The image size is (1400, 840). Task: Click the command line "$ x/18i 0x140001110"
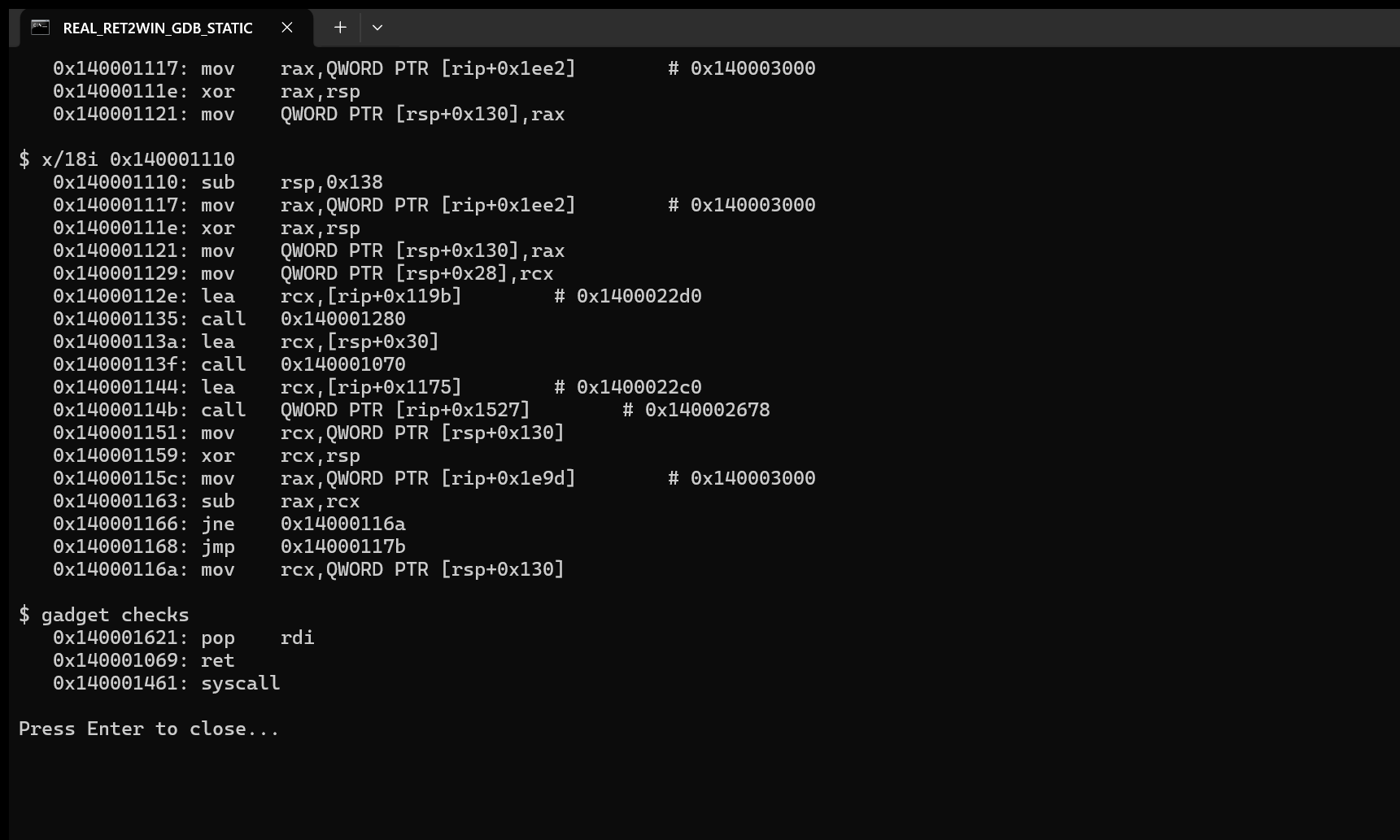[x=127, y=159]
